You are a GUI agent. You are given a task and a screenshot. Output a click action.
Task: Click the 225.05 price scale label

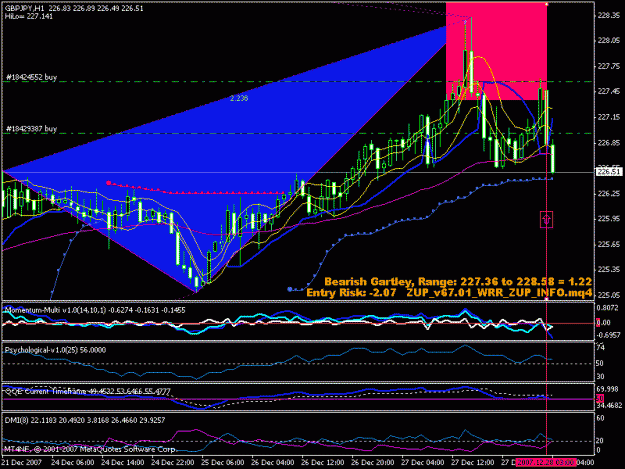(x=609, y=295)
